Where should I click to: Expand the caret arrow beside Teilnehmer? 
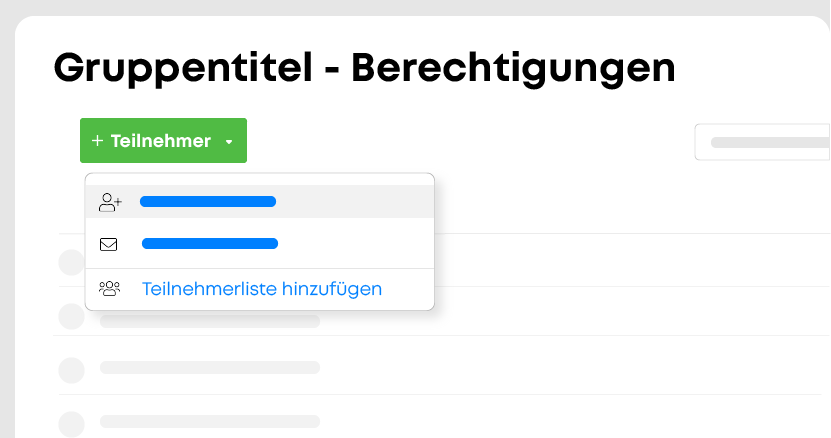pyautogui.click(x=229, y=142)
